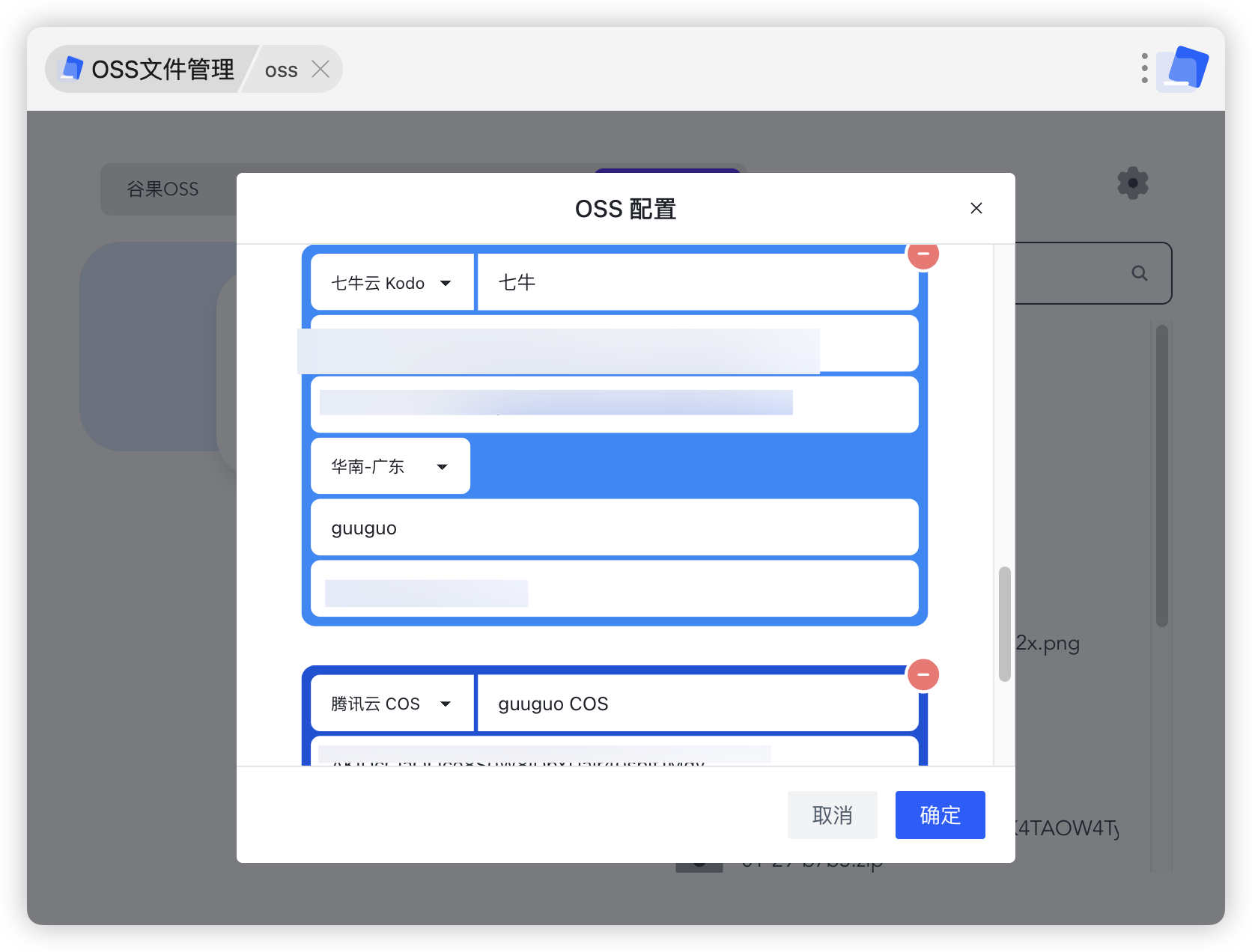Edit the 七牛 name field

[698, 283]
